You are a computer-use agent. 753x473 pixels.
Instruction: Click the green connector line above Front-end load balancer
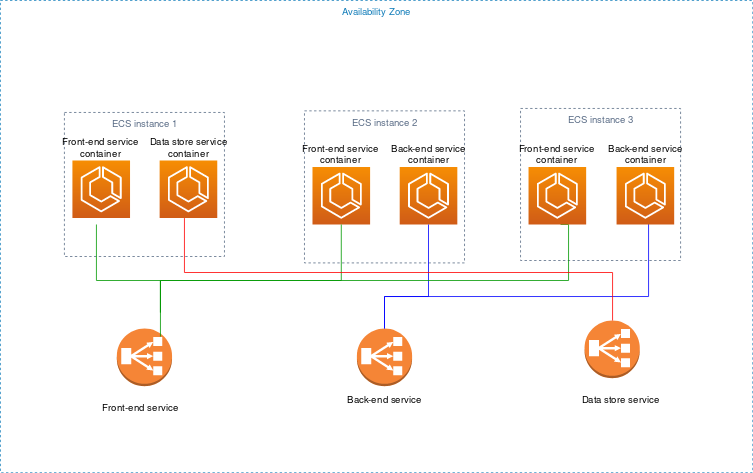pos(160,305)
